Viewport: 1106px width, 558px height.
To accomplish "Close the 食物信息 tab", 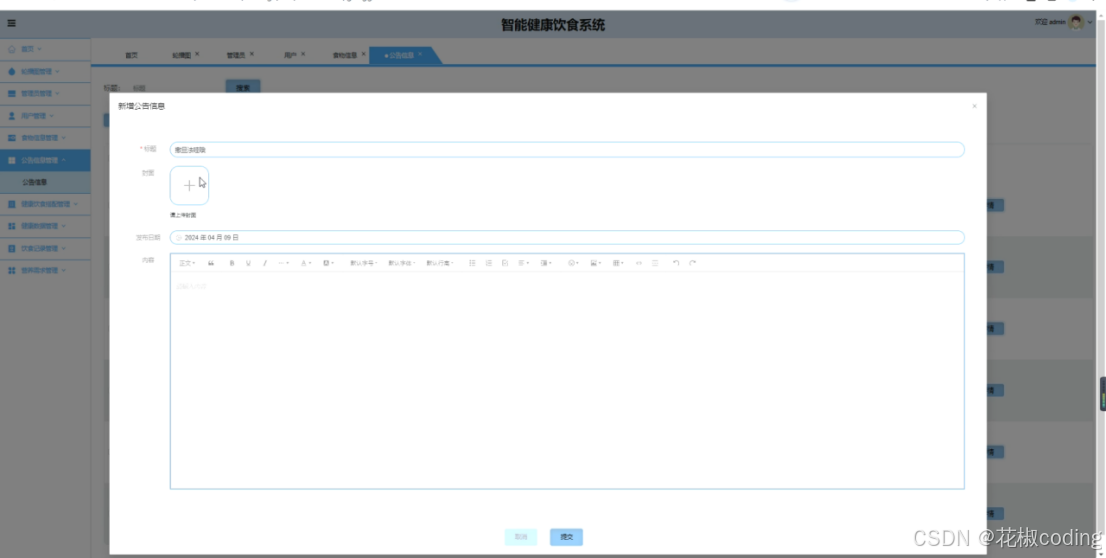I will 364,54.
